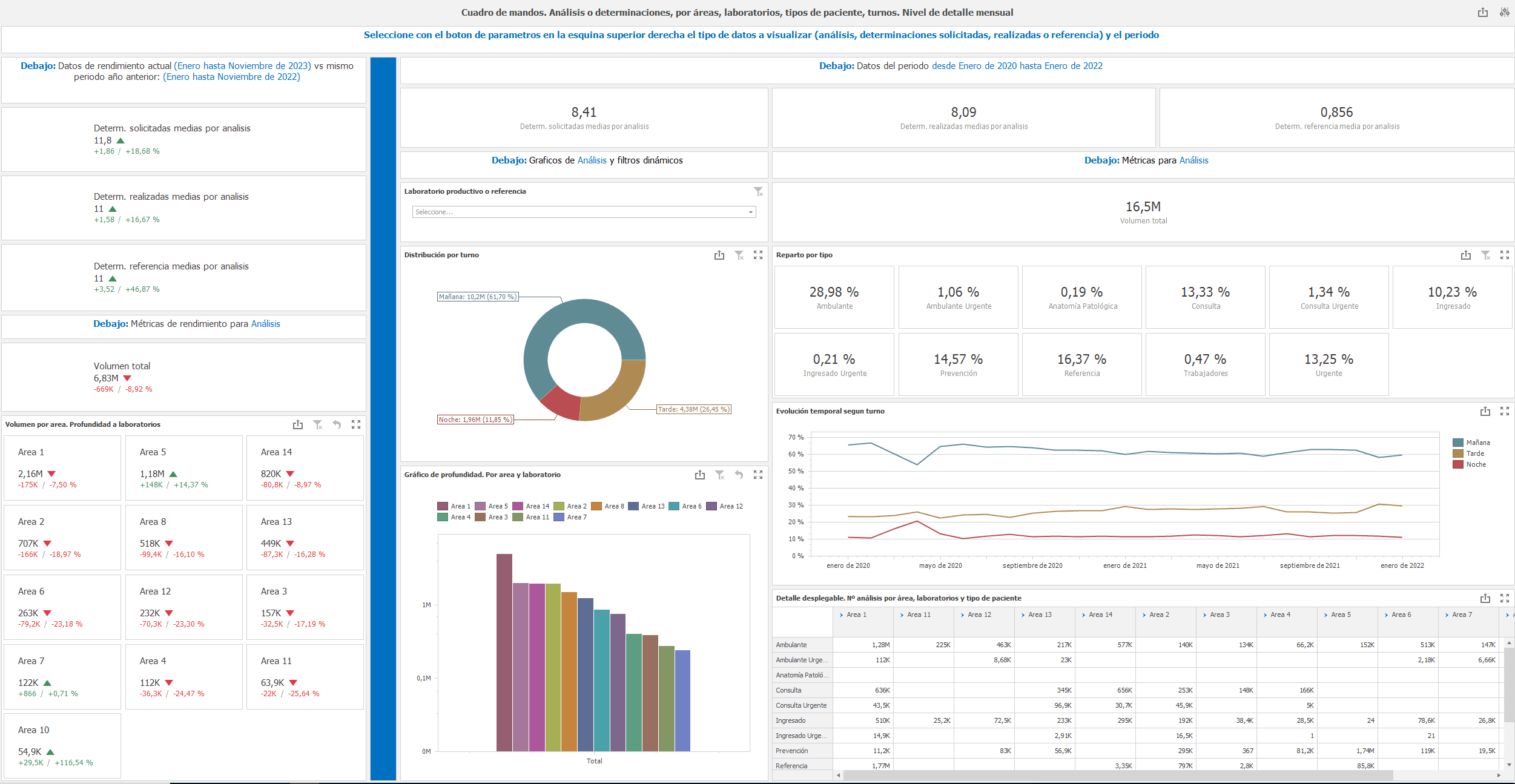Expand the Area 1 column in the detail table
Image resolution: width=1515 pixels, height=784 pixels.
click(842, 614)
